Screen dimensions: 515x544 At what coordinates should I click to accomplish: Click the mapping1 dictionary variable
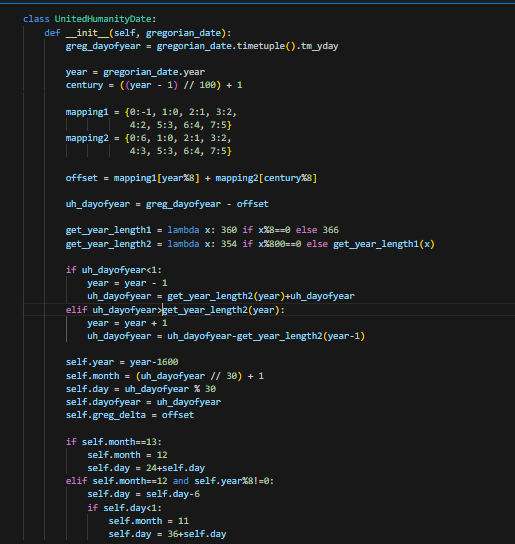(x=87, y=112)
